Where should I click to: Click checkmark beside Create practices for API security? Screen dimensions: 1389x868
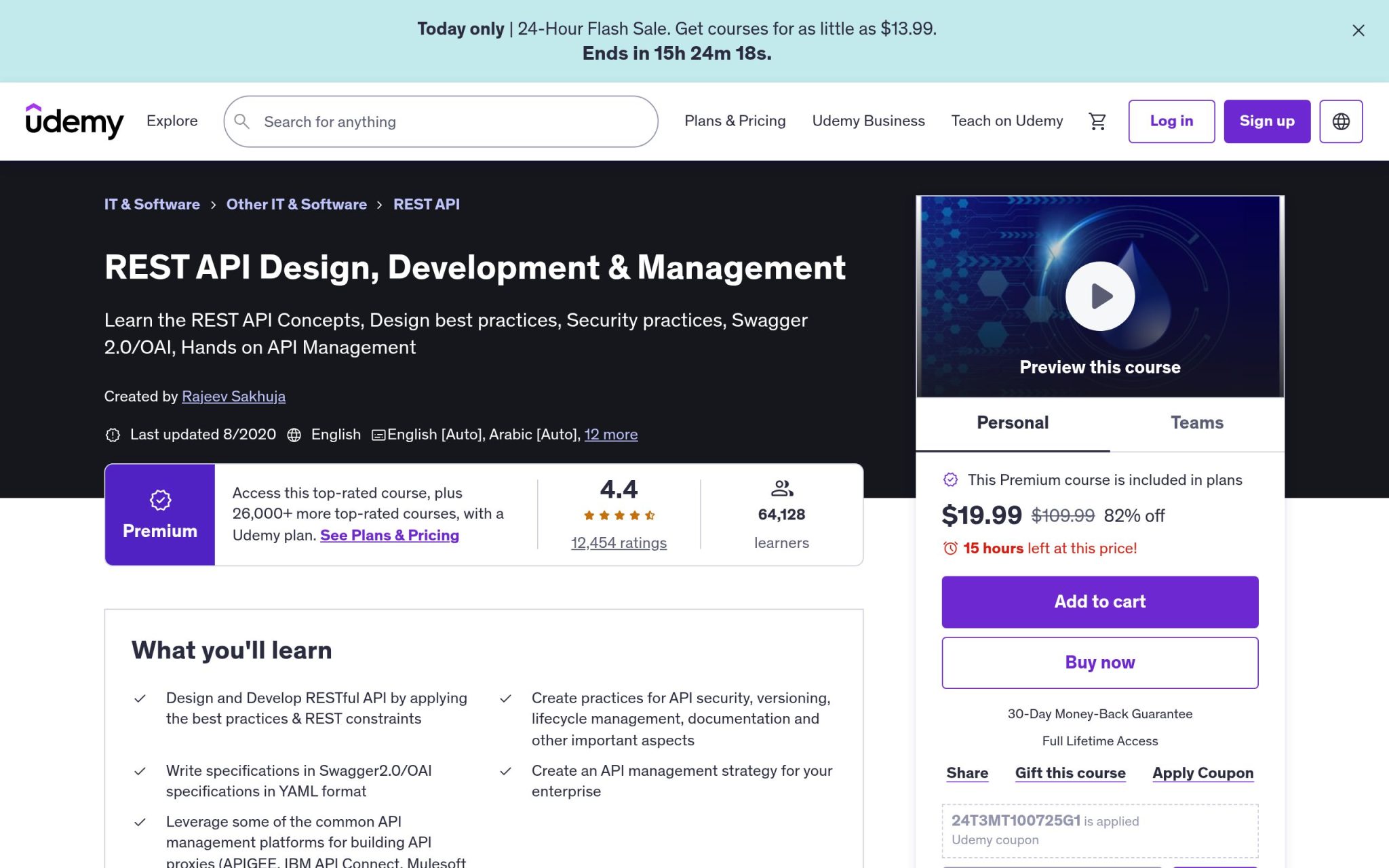(506, 698)
